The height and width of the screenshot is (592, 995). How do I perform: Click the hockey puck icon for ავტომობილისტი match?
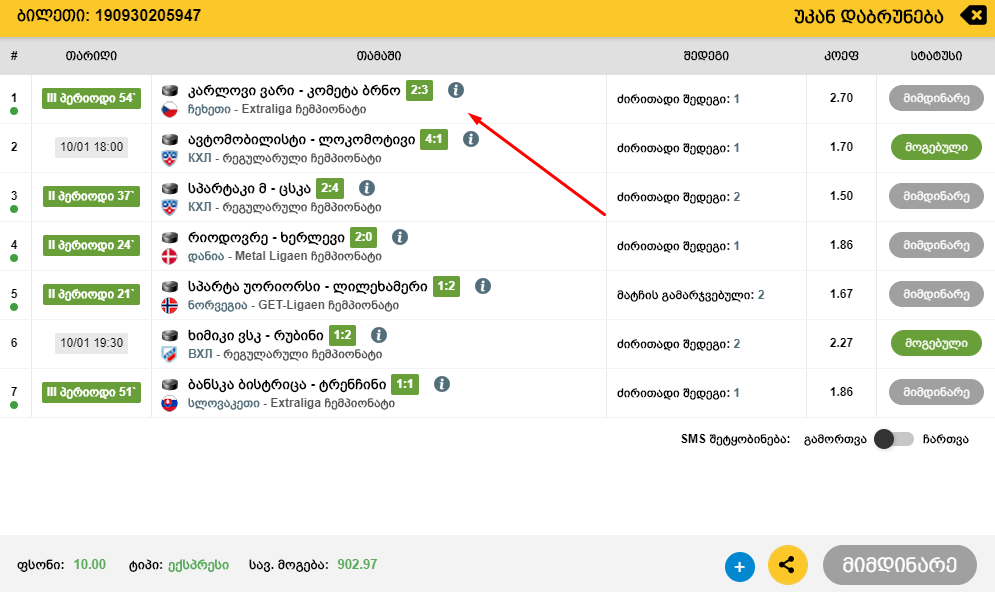pyautogui.click(x=169, y=139)
